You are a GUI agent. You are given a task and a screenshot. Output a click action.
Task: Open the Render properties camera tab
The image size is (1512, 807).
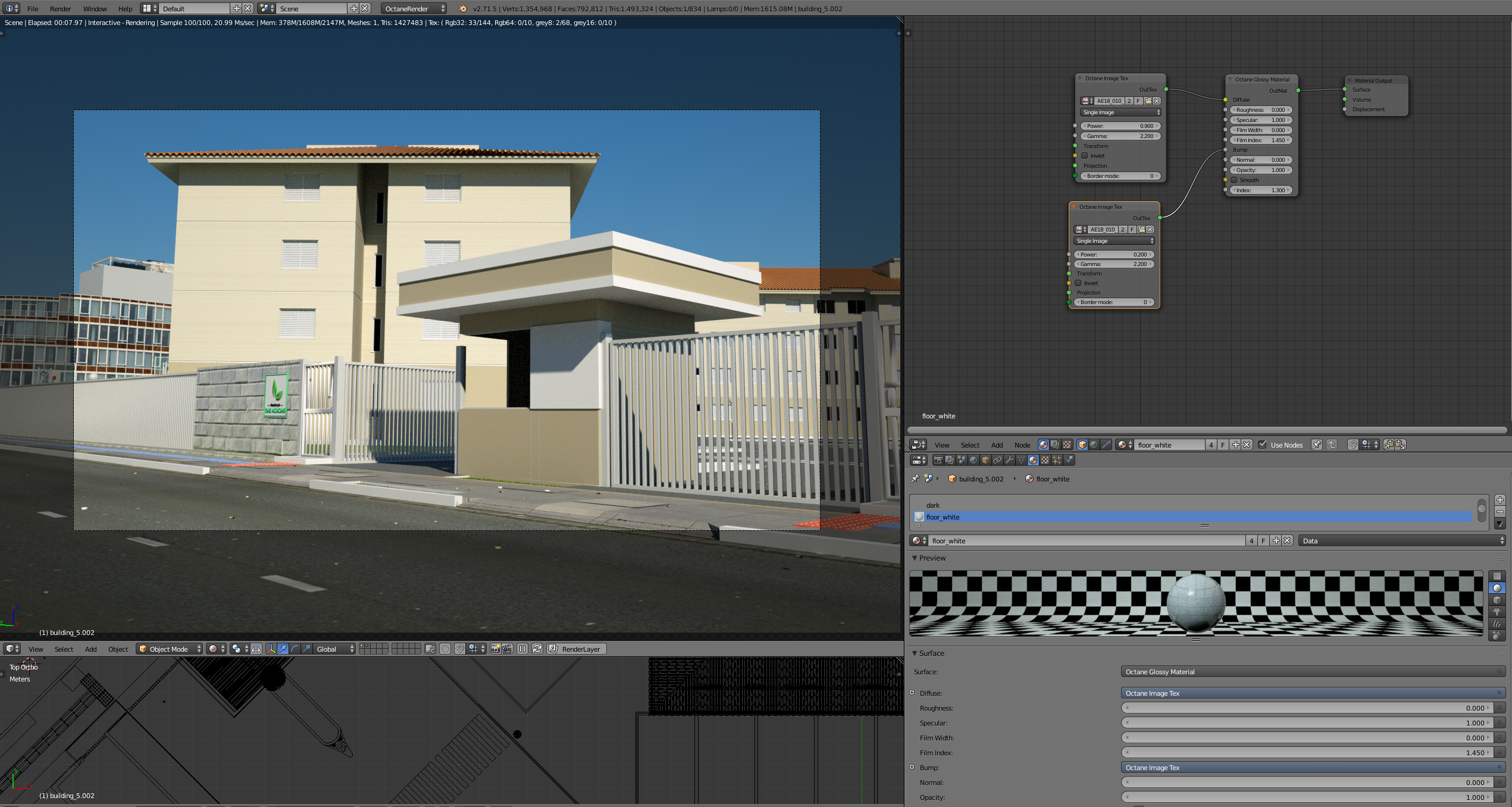[938, 460]
